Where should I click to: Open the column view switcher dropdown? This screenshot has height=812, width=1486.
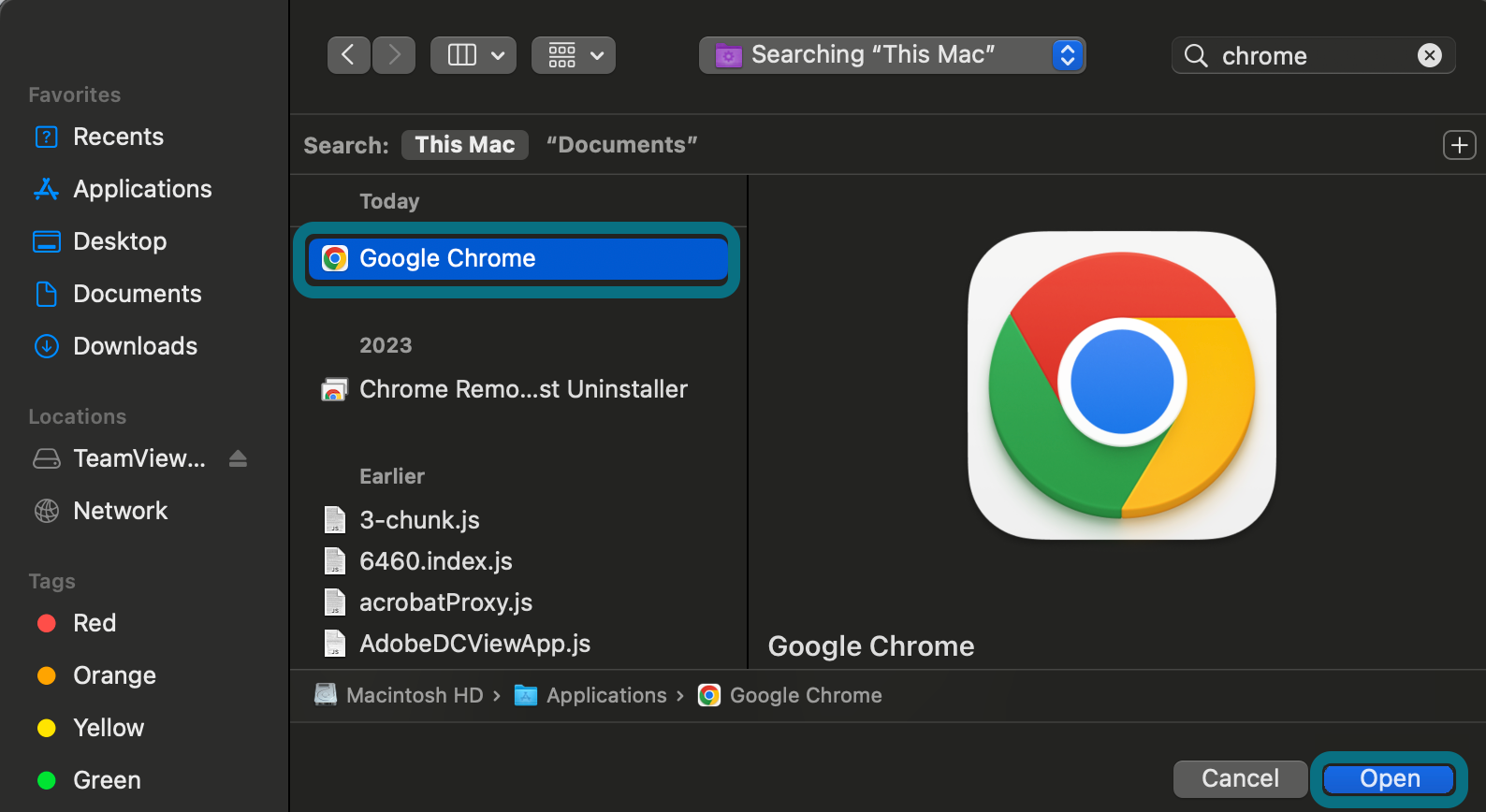click(x=473, y=55)
